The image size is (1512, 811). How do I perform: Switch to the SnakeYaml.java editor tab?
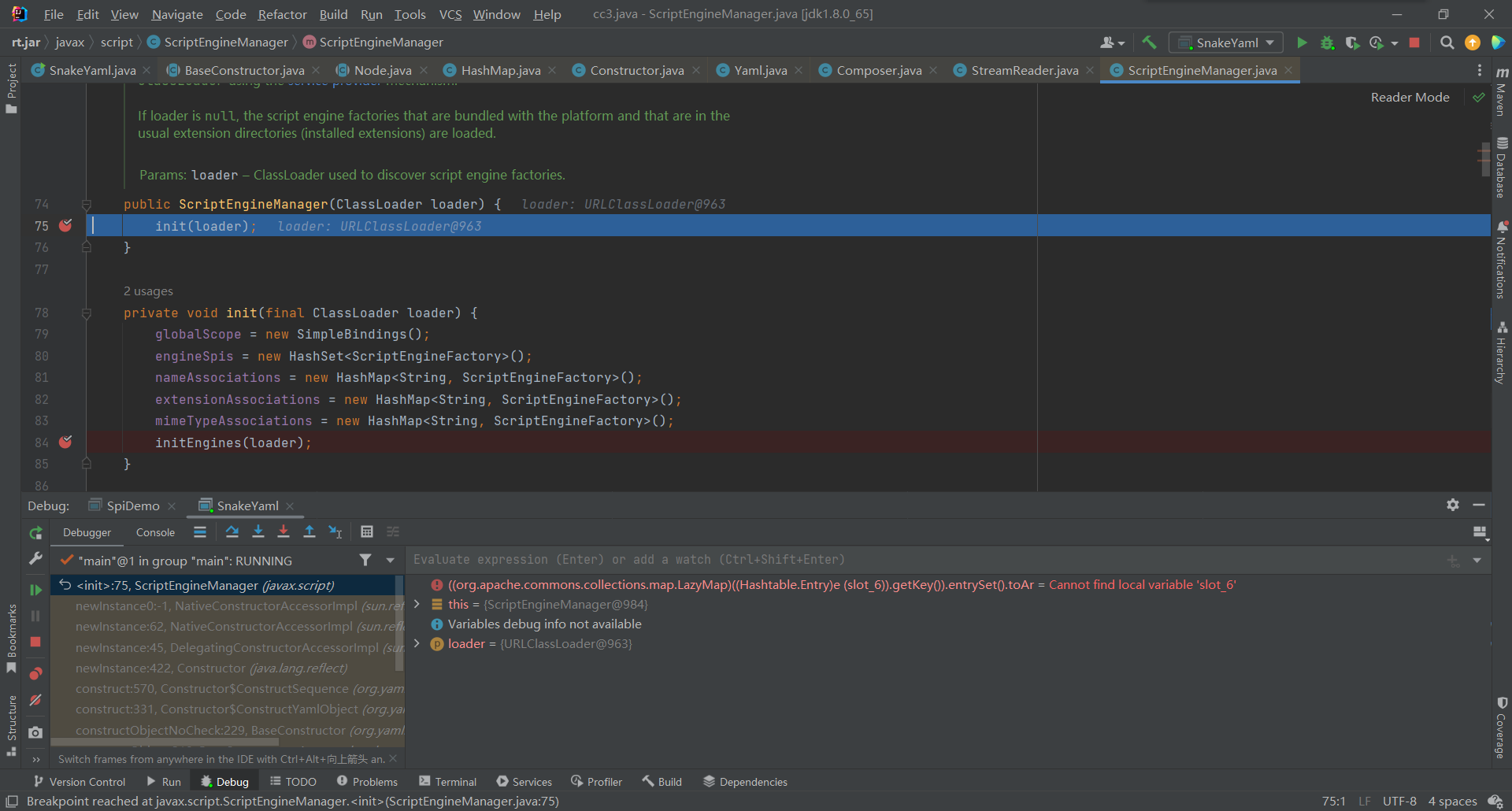pos(92,70)
